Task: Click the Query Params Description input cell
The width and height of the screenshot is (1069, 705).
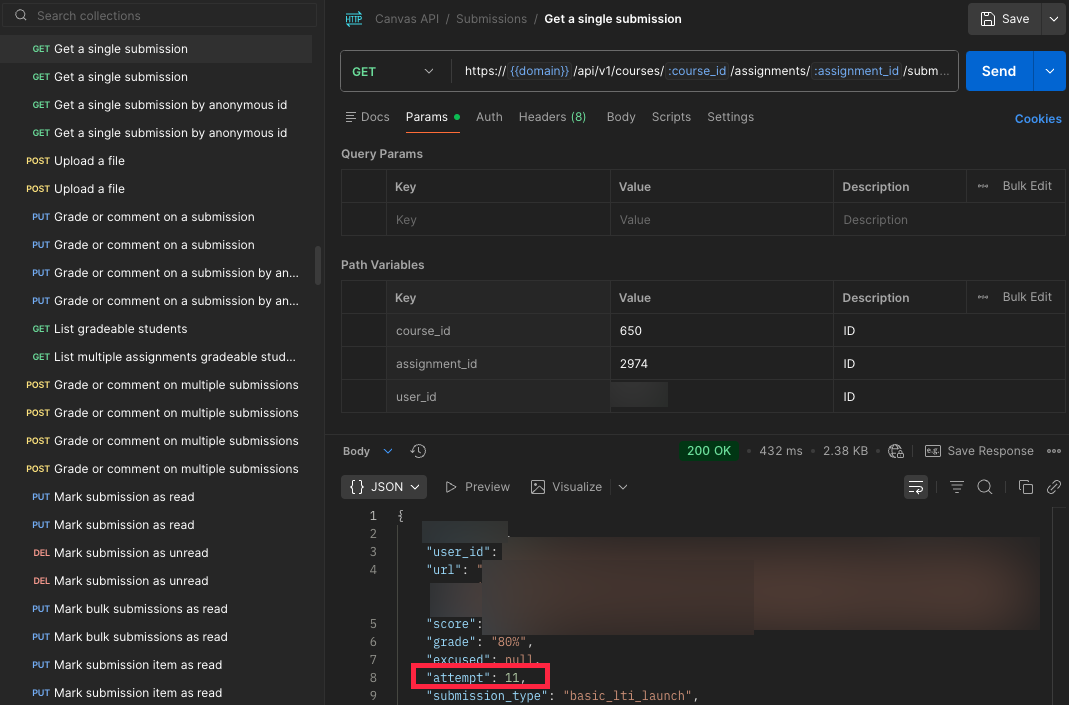Action: [949, 220]
